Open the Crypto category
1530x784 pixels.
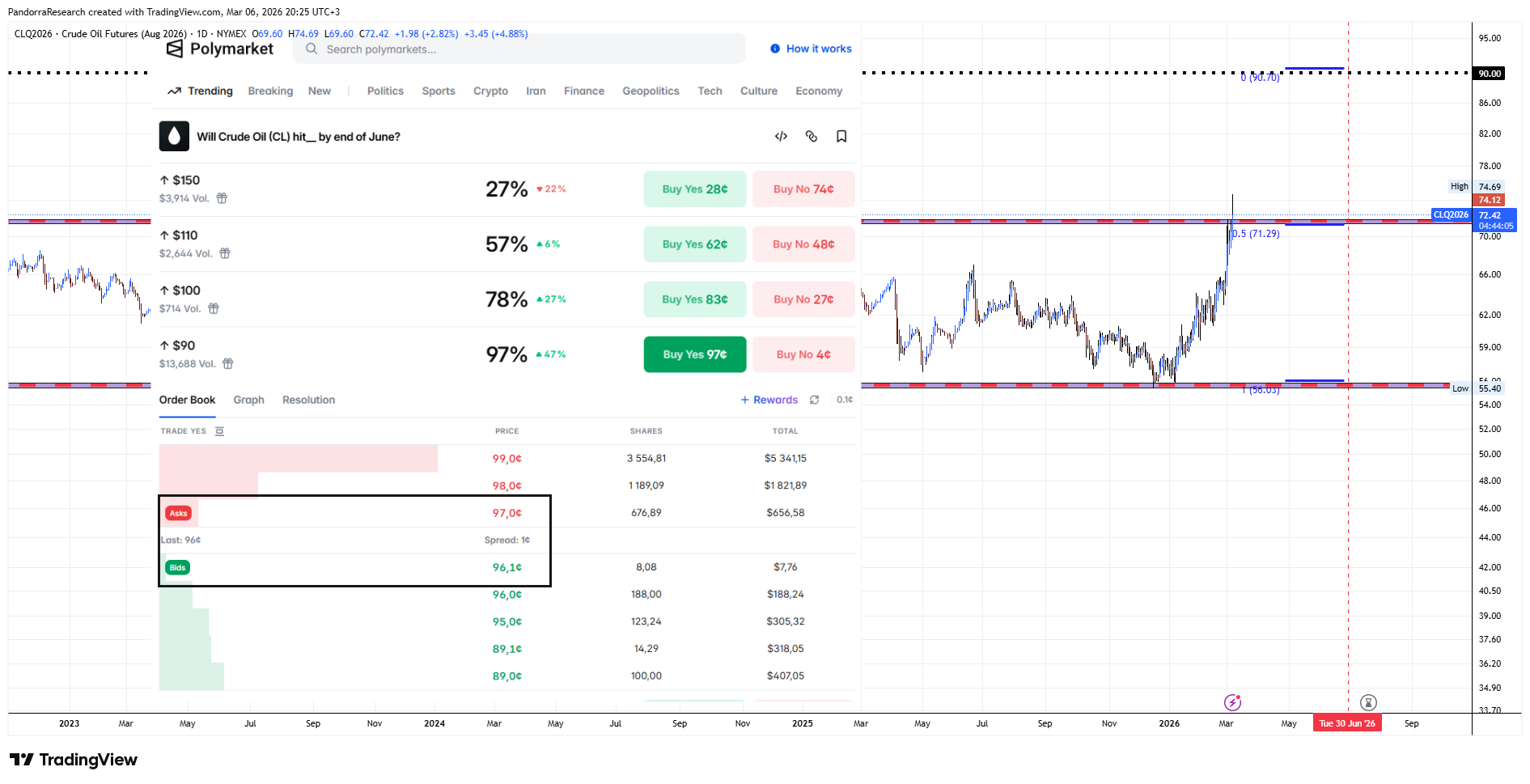[x=490, y=91]
